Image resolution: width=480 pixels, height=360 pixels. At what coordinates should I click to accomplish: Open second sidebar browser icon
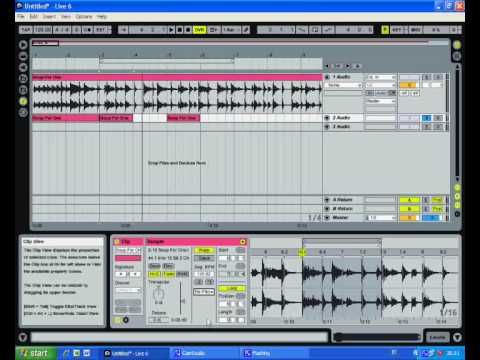(23, 56)
